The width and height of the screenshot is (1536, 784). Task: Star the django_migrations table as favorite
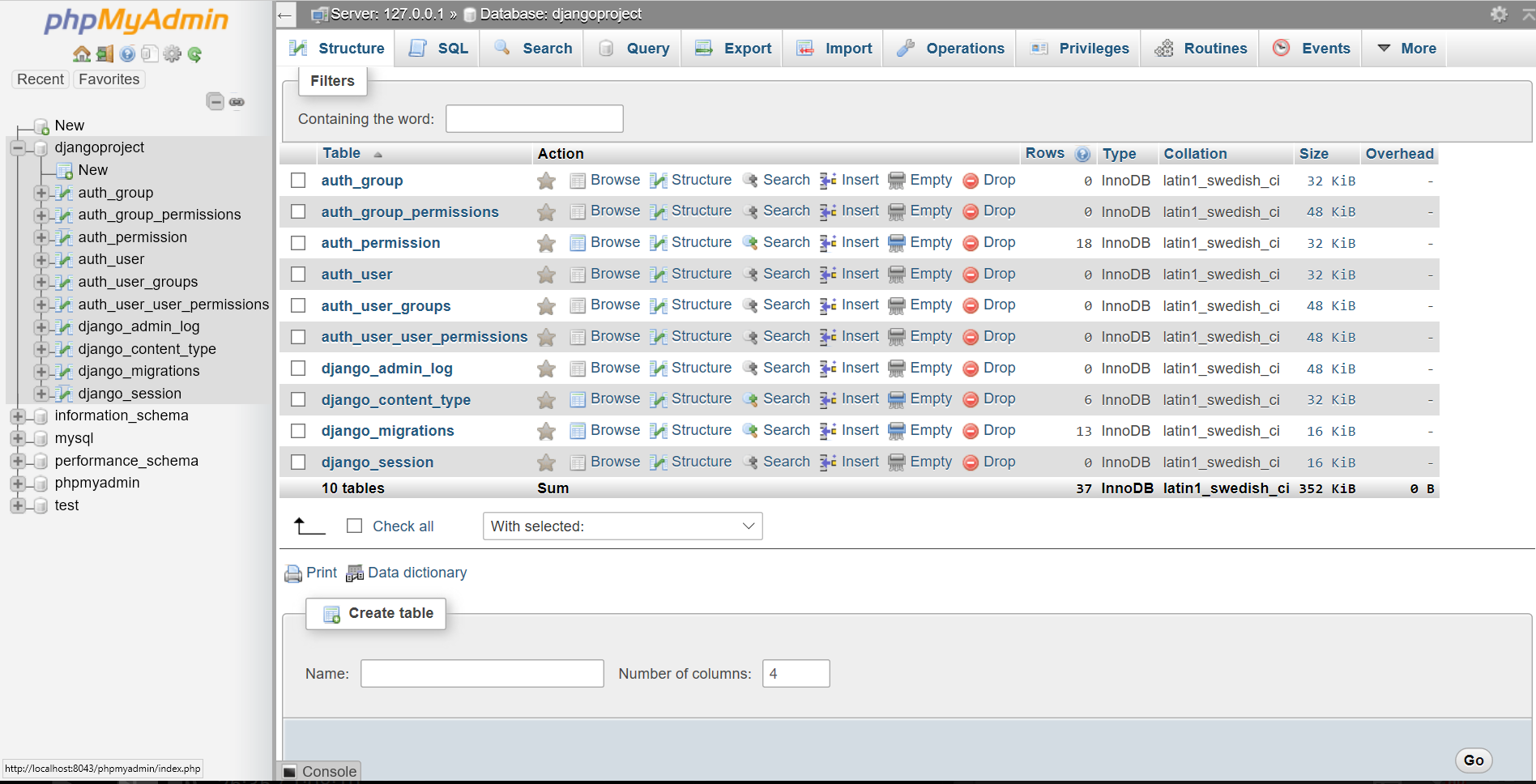tap(547, 431)
